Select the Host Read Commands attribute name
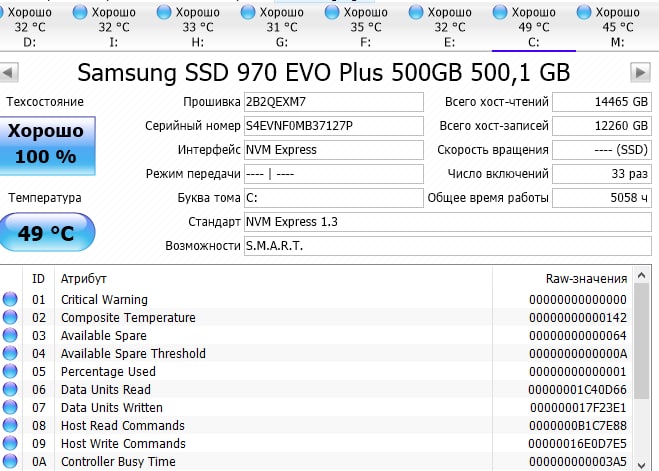This screenshot has width=659, height=471. [x=123, y=426]
